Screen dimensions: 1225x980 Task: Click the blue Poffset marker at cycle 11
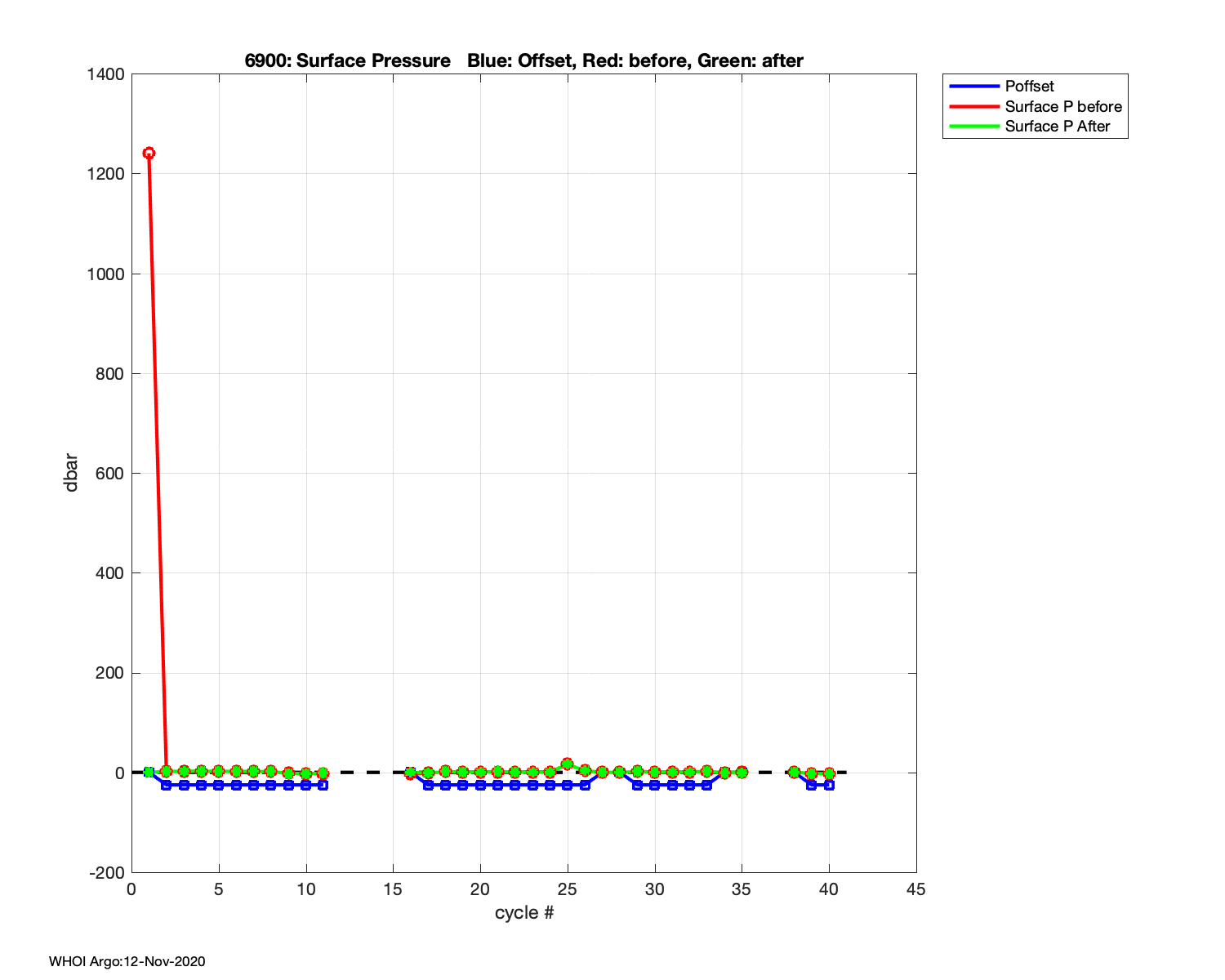[x=323, y=785]
